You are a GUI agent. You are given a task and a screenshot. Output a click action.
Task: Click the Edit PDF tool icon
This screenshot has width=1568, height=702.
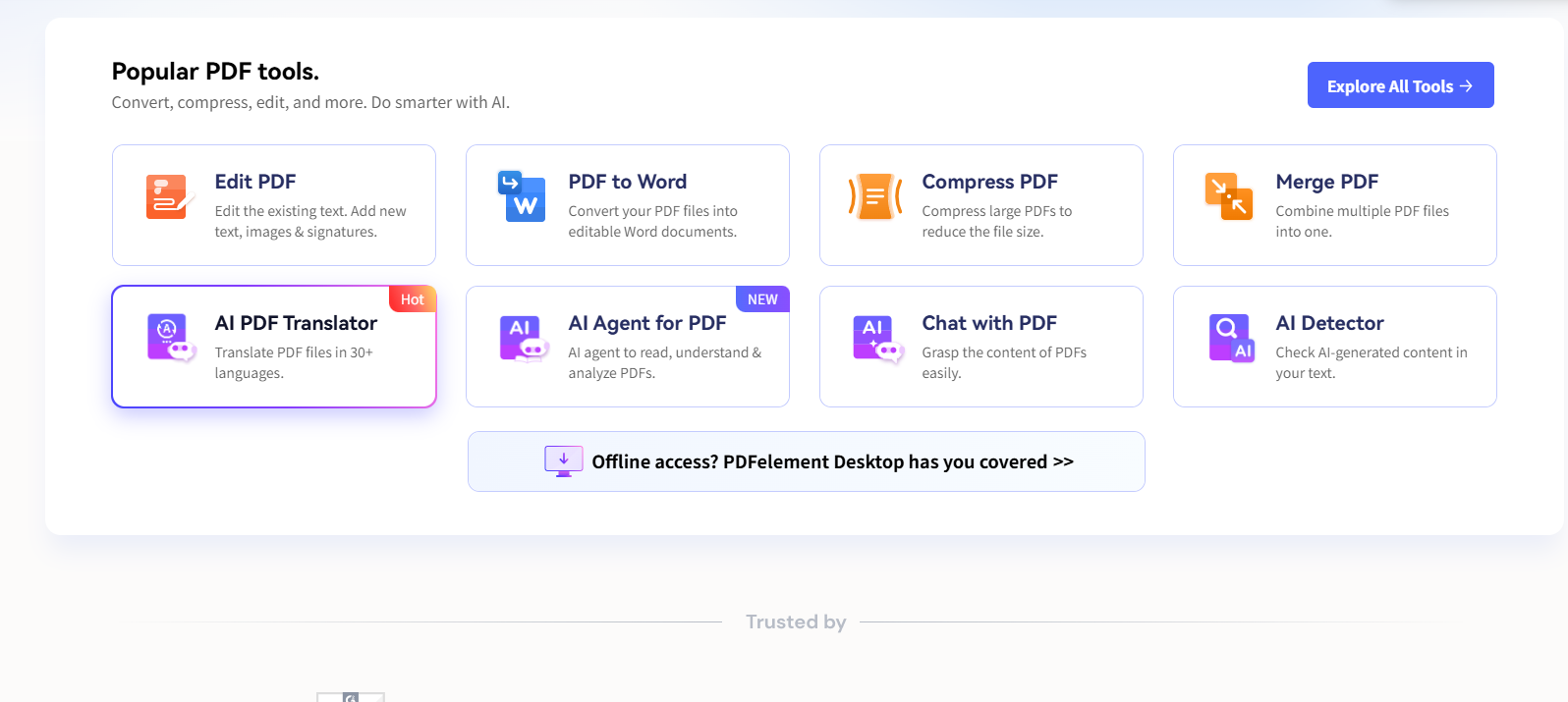click(168, 197)
